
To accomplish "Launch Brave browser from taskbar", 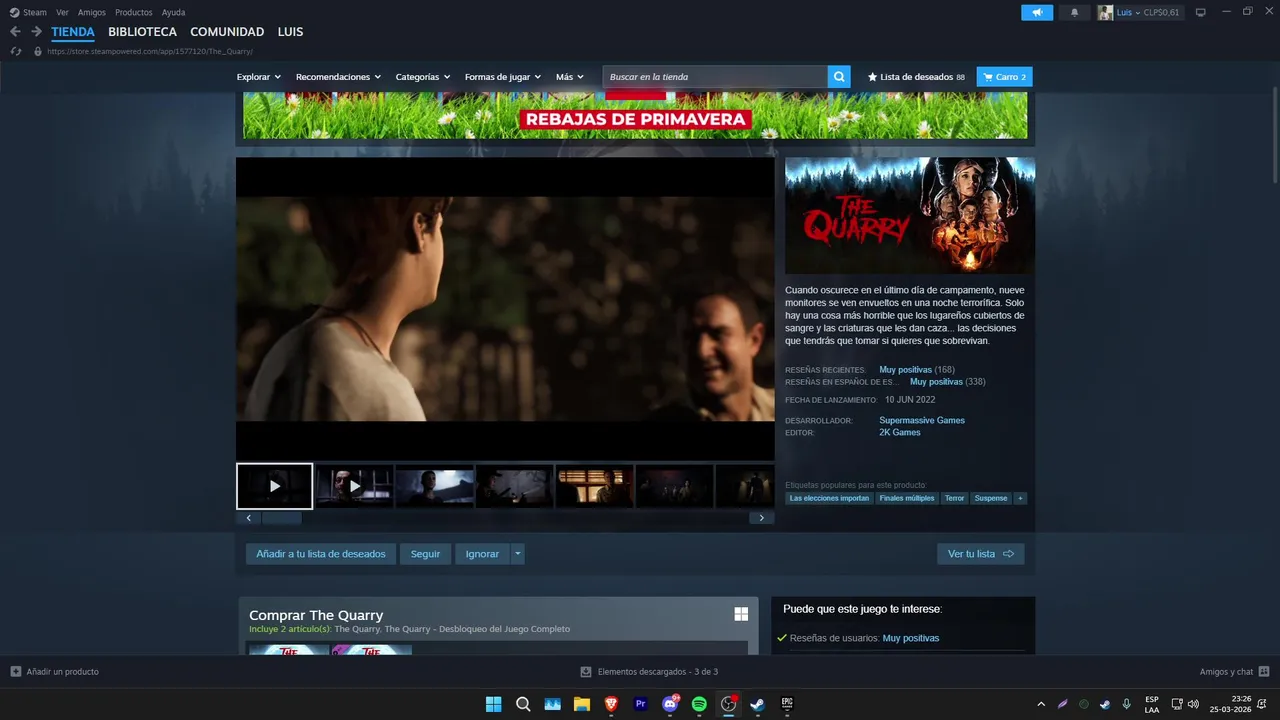I will (611, 704).
